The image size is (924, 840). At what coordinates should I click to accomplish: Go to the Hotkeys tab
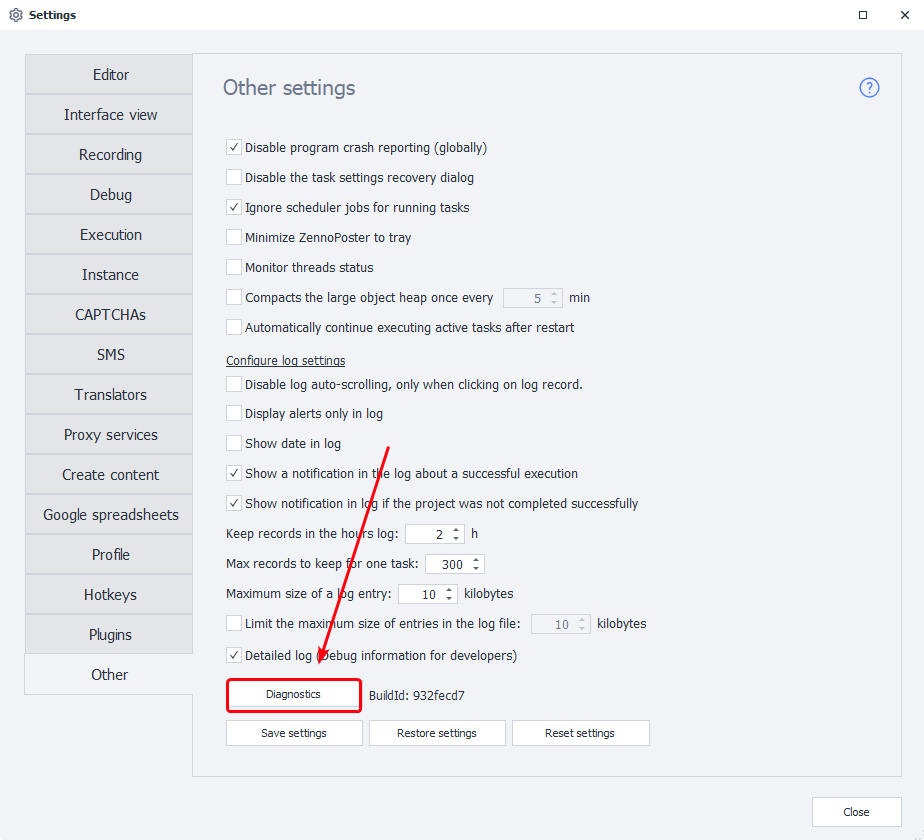click(110, 595)
